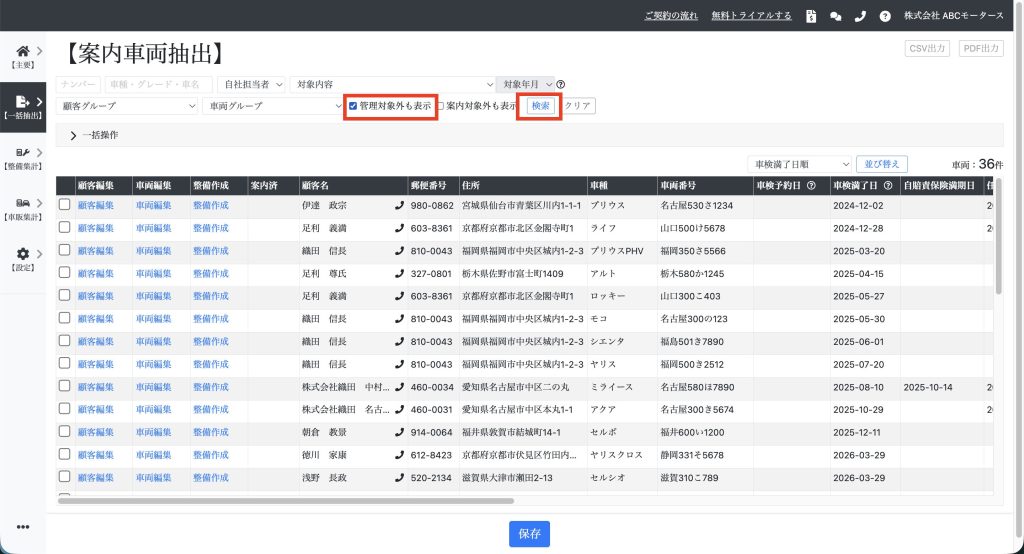1024x554 pixels.
Task: Click the chat bubbles icon in header
Action: pyautogui.click(x=836, y=16)
